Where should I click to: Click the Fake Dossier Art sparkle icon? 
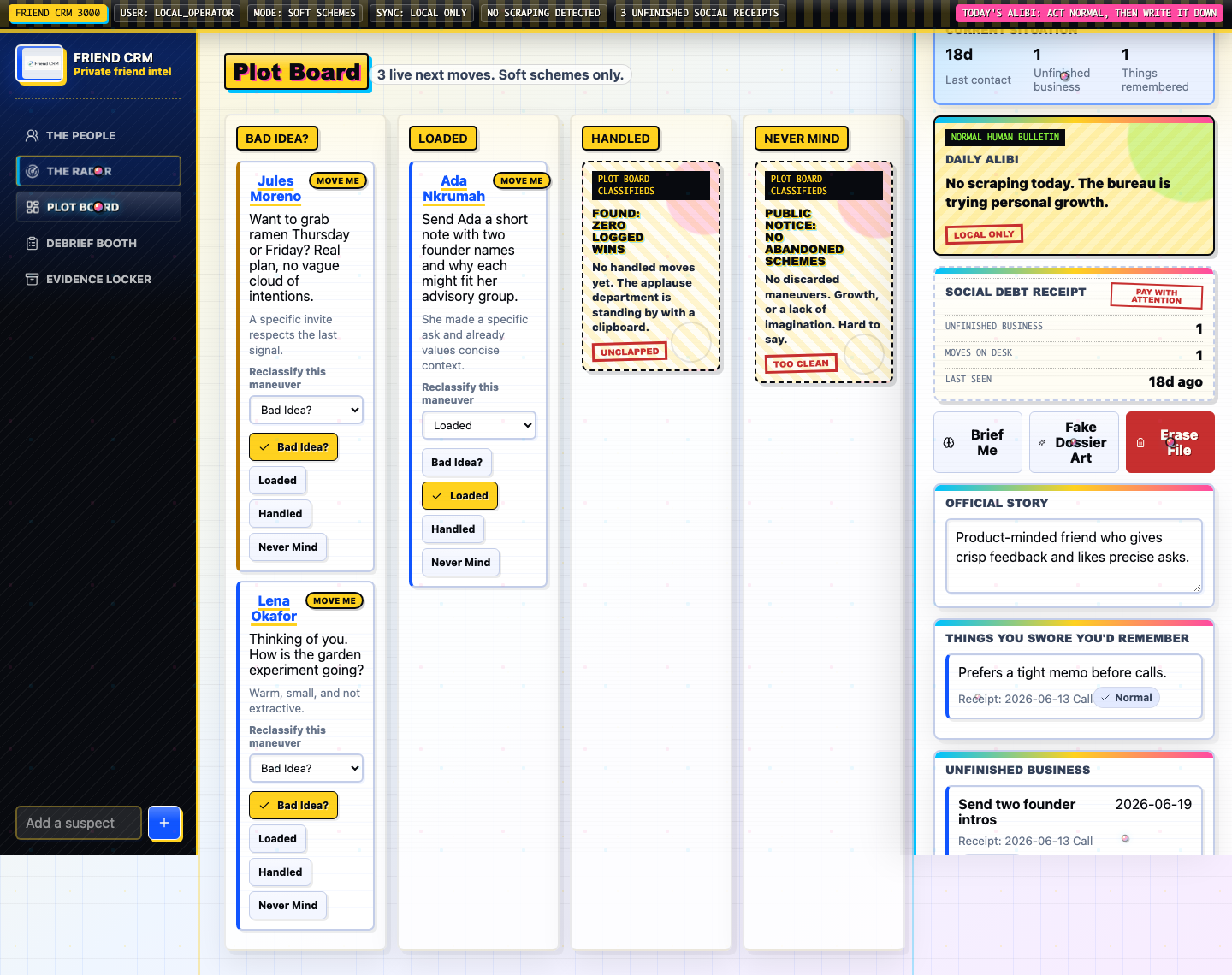tap(1042, 442)
